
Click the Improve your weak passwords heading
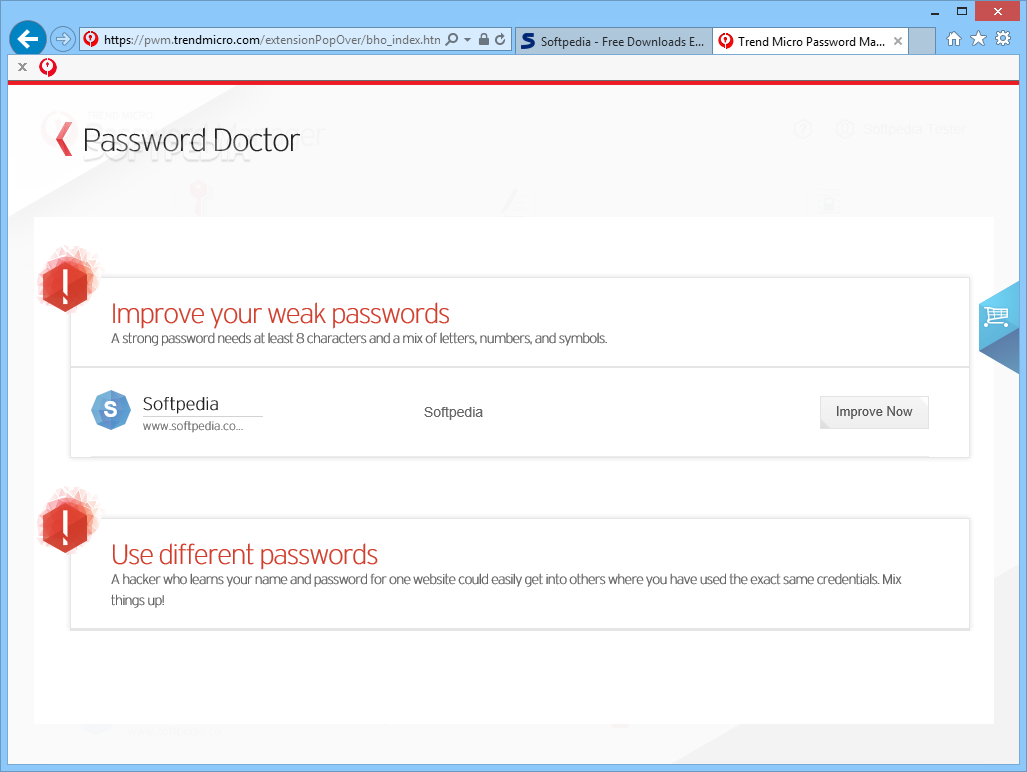coord(280,314)
